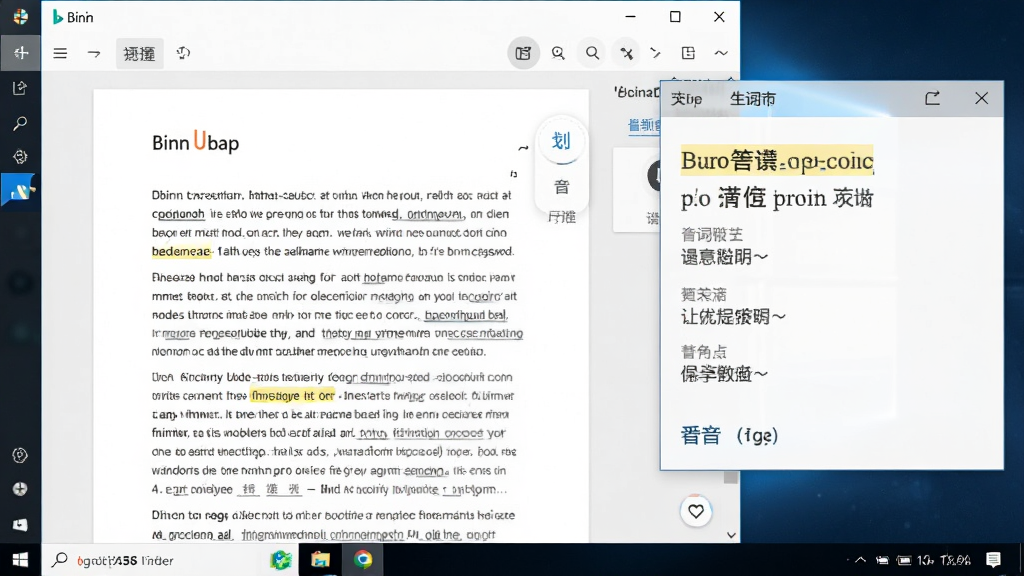Click the share icon in the left sidebar

pyautogui.click(x=20, y=88)
